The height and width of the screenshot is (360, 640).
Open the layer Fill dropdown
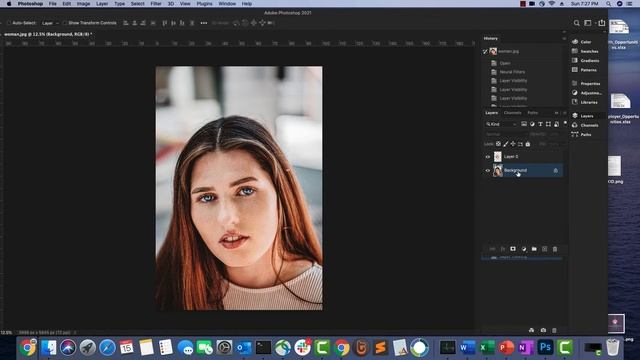coord(553,144)
